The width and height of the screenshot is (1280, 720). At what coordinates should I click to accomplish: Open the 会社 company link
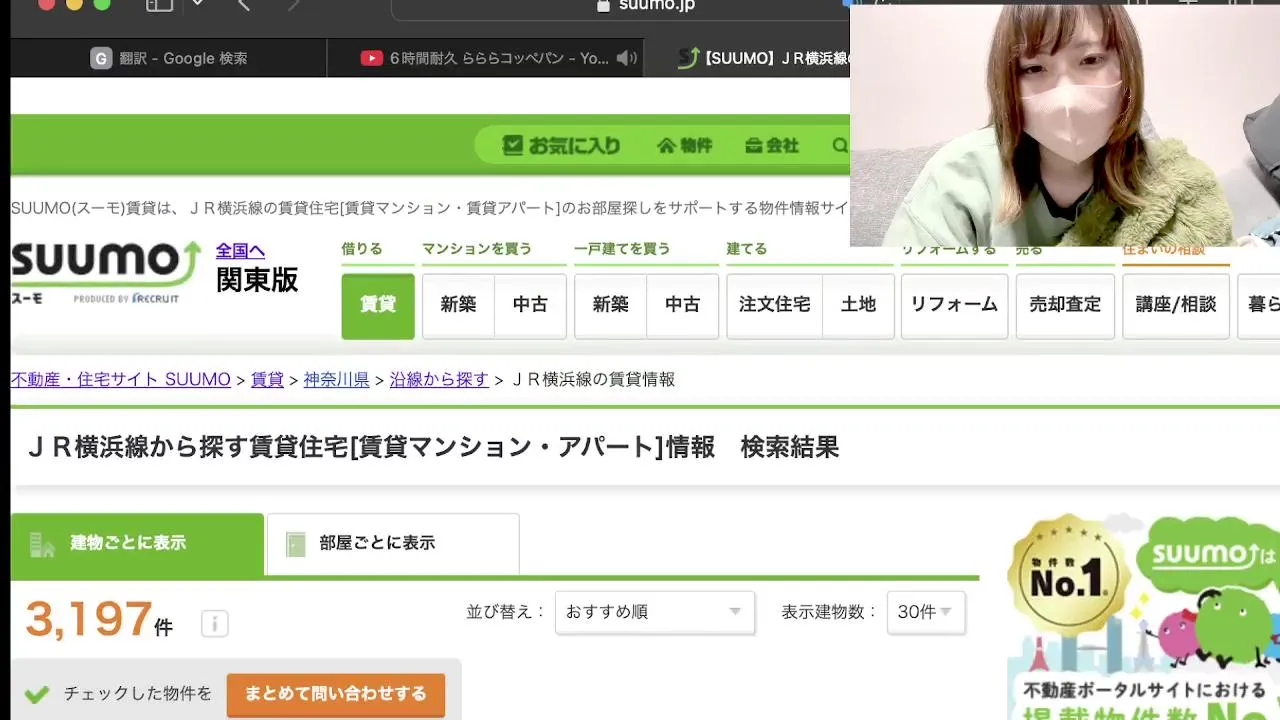pyautogui.click(x=771, y=146)
